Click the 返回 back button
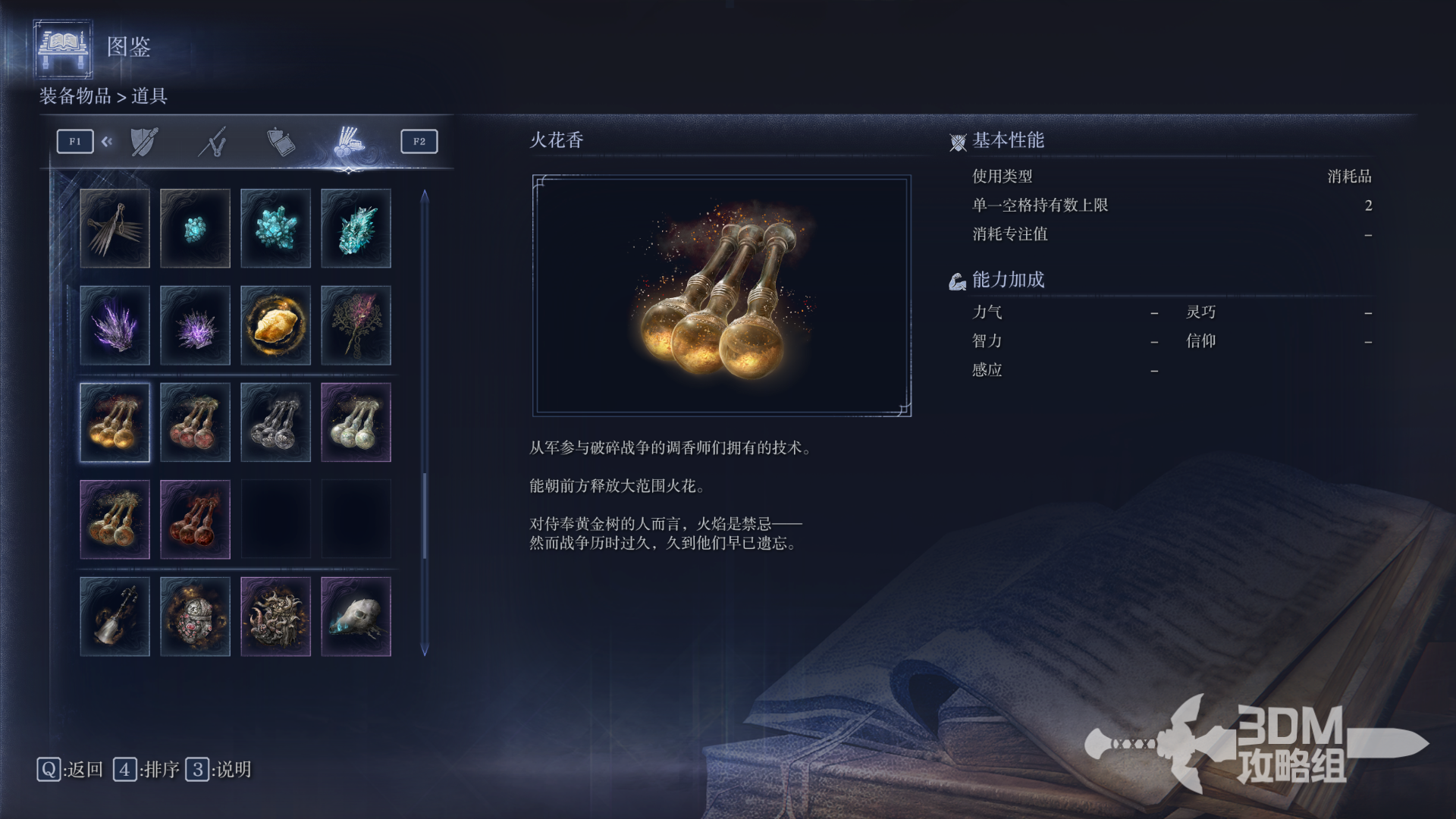The width and height of the screenshot is (1456, 819). [70, 770]
